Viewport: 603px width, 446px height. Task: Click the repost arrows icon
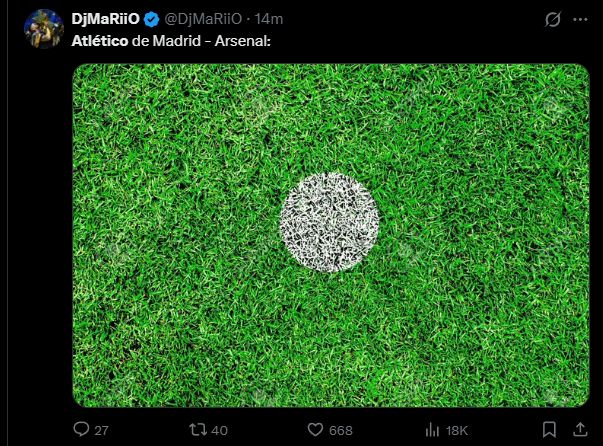[x=198, y=429]
